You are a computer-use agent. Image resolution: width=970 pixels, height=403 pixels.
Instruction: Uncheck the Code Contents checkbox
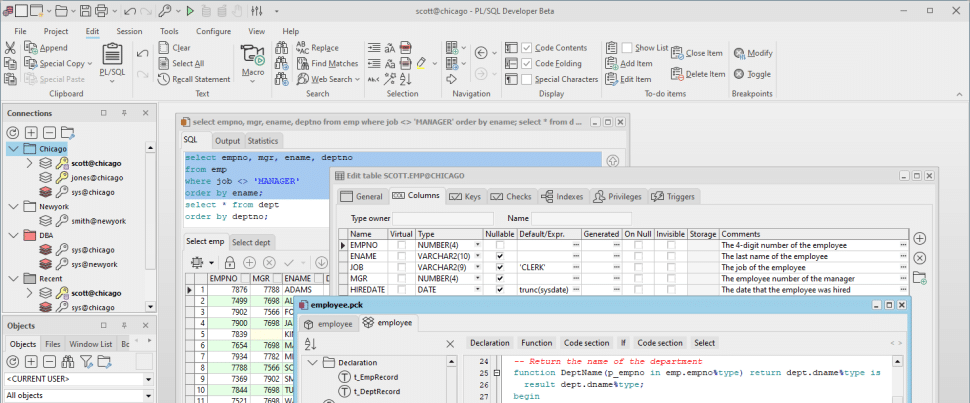[526, 48]
